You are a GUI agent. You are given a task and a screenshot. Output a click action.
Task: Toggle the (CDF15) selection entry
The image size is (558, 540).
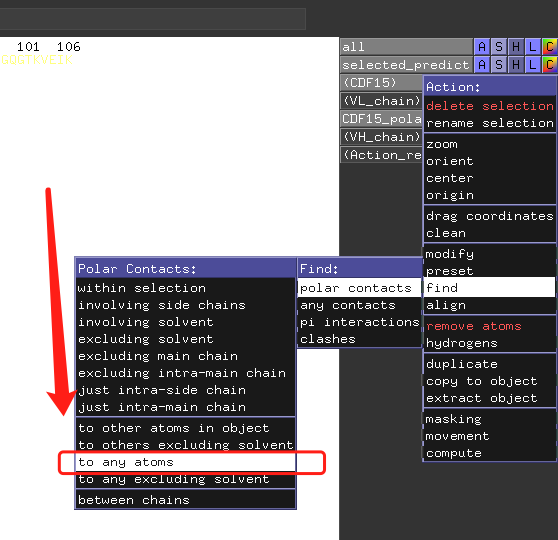click(x=381, y=83)
